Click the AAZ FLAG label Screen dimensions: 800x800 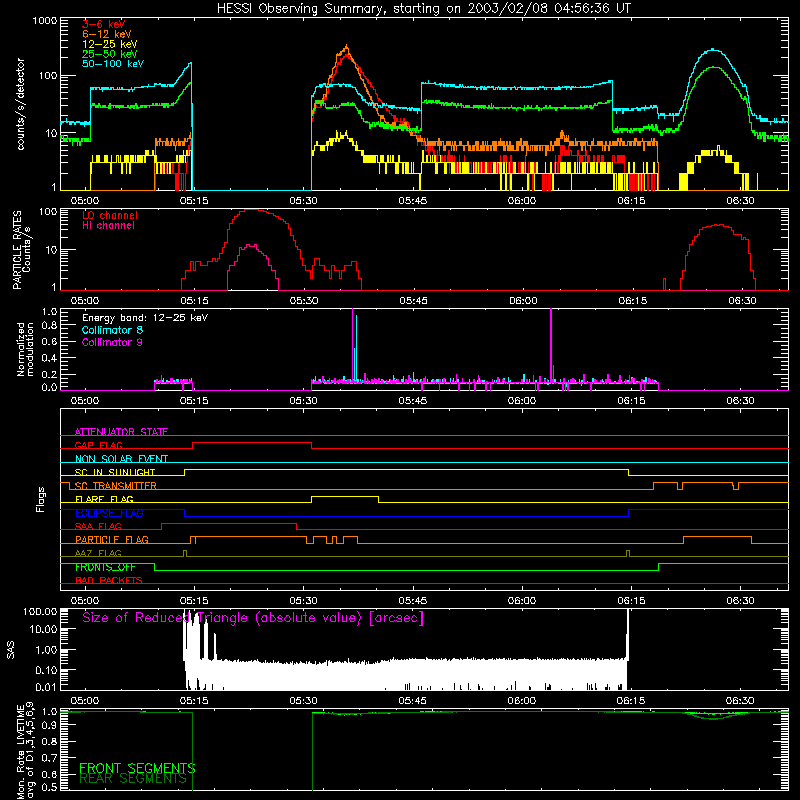tap(98, 553)
